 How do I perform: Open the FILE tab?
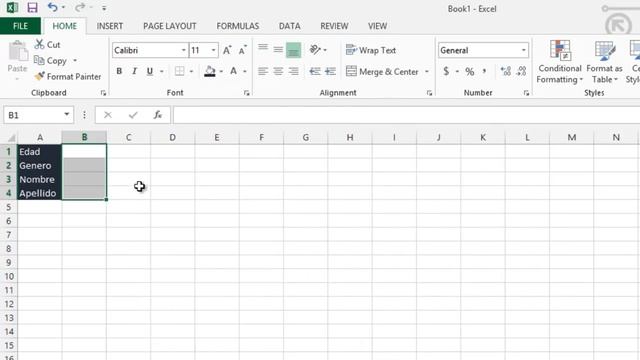click(20, 26)
